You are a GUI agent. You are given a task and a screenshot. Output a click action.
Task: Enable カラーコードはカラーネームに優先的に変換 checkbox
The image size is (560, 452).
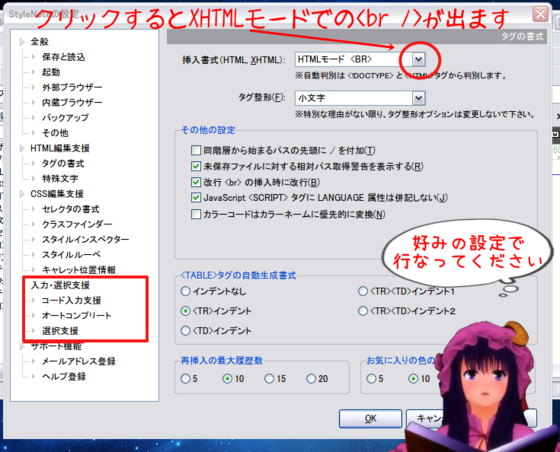[x=196, y=214]
